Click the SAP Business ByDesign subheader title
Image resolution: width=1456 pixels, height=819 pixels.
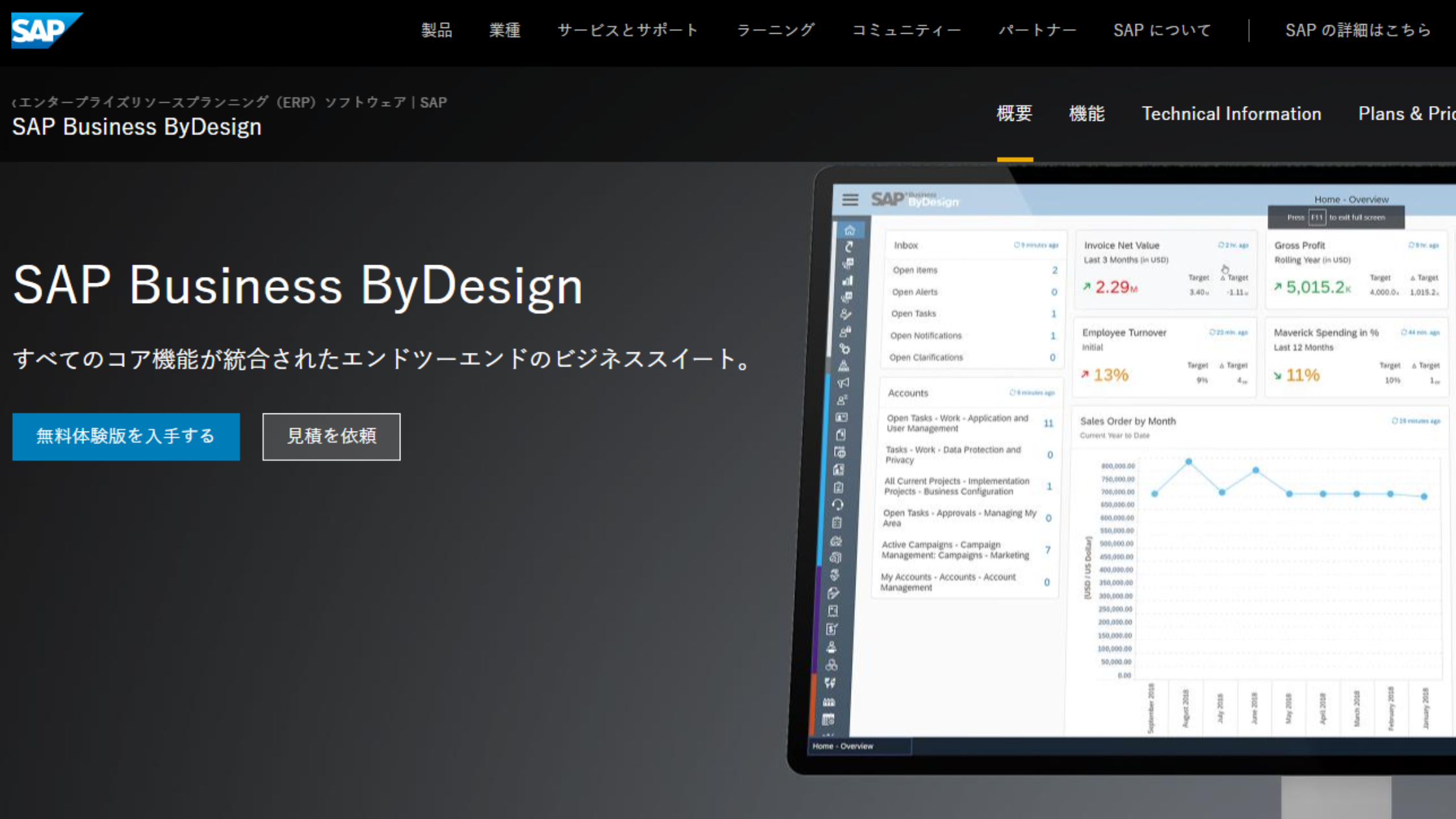coord(137,127)
